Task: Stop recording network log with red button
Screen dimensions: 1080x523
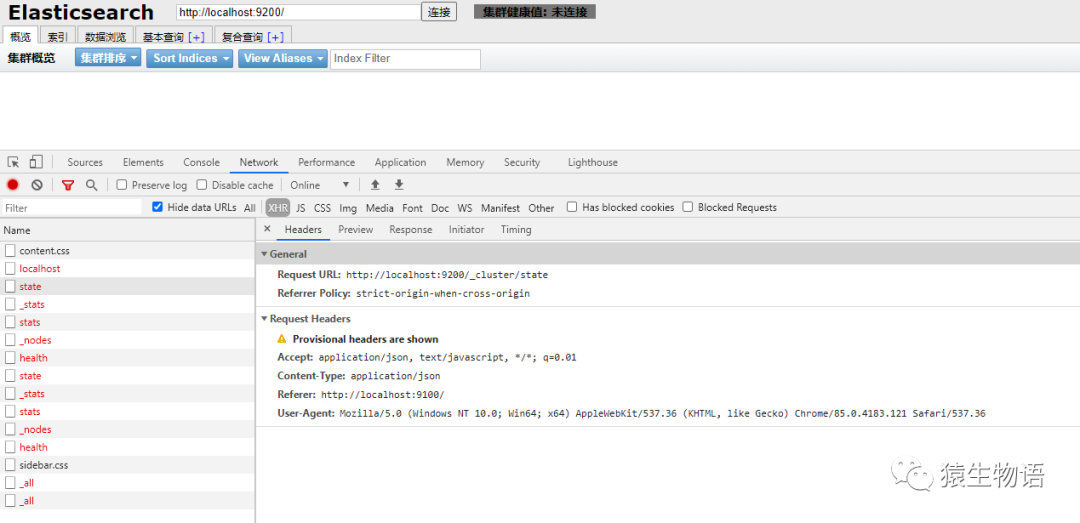Action: (x=12, y=185)
